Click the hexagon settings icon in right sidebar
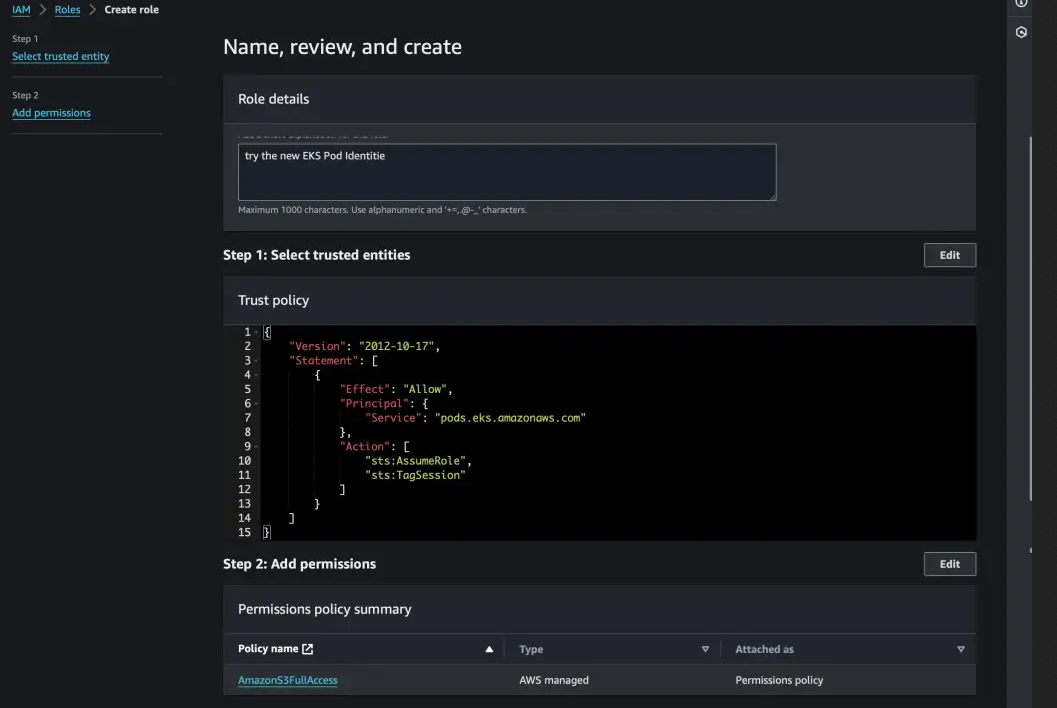The image size is (1057, 708). pyautogui.click(x=1021, y=32)
